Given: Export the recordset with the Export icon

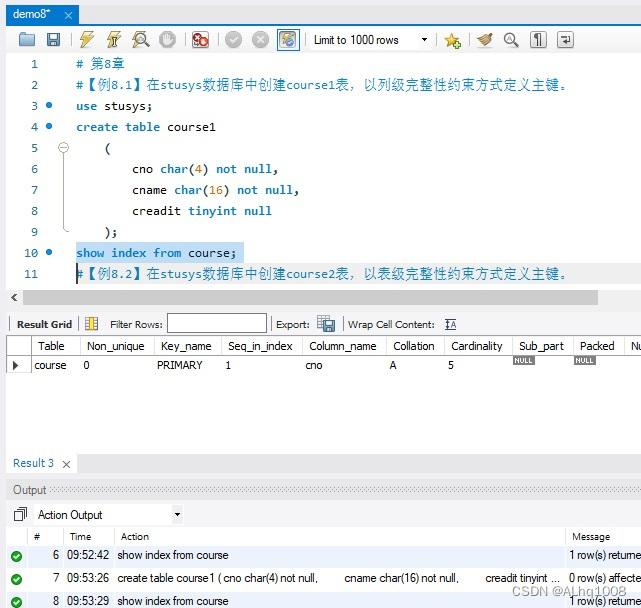Looking at the screenshot, I should [x=326, y=323].
